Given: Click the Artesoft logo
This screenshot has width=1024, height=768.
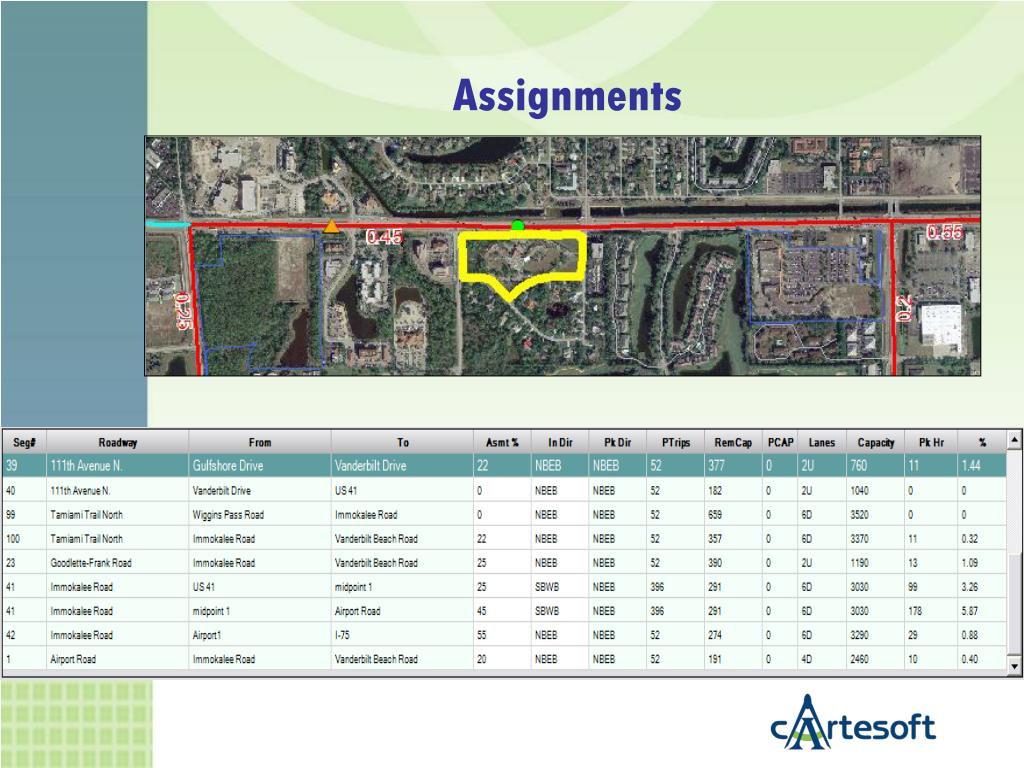Looking at the screenshot, I should click(x=853, y=722).
